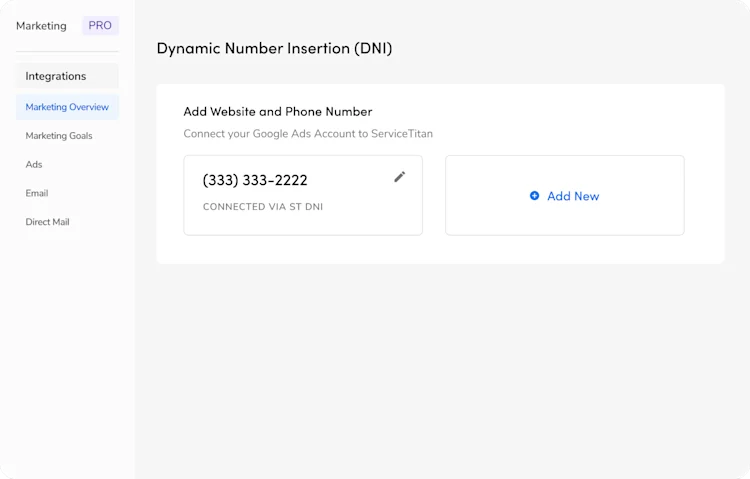750x479 pixels.
Task: Open the Ads page
Action: tap(34, 165)
